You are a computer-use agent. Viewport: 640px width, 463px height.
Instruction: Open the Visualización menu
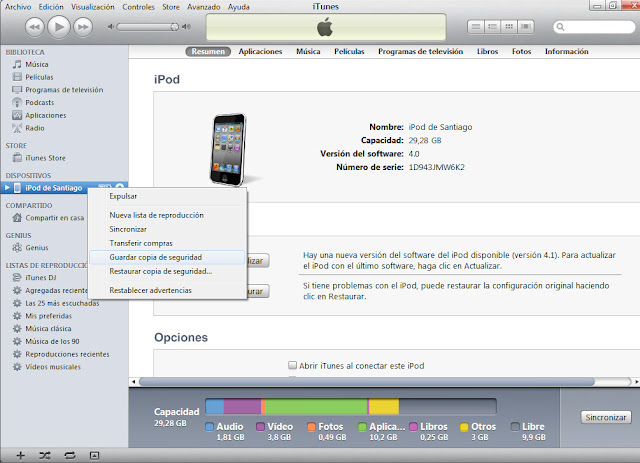coord(94,6)
